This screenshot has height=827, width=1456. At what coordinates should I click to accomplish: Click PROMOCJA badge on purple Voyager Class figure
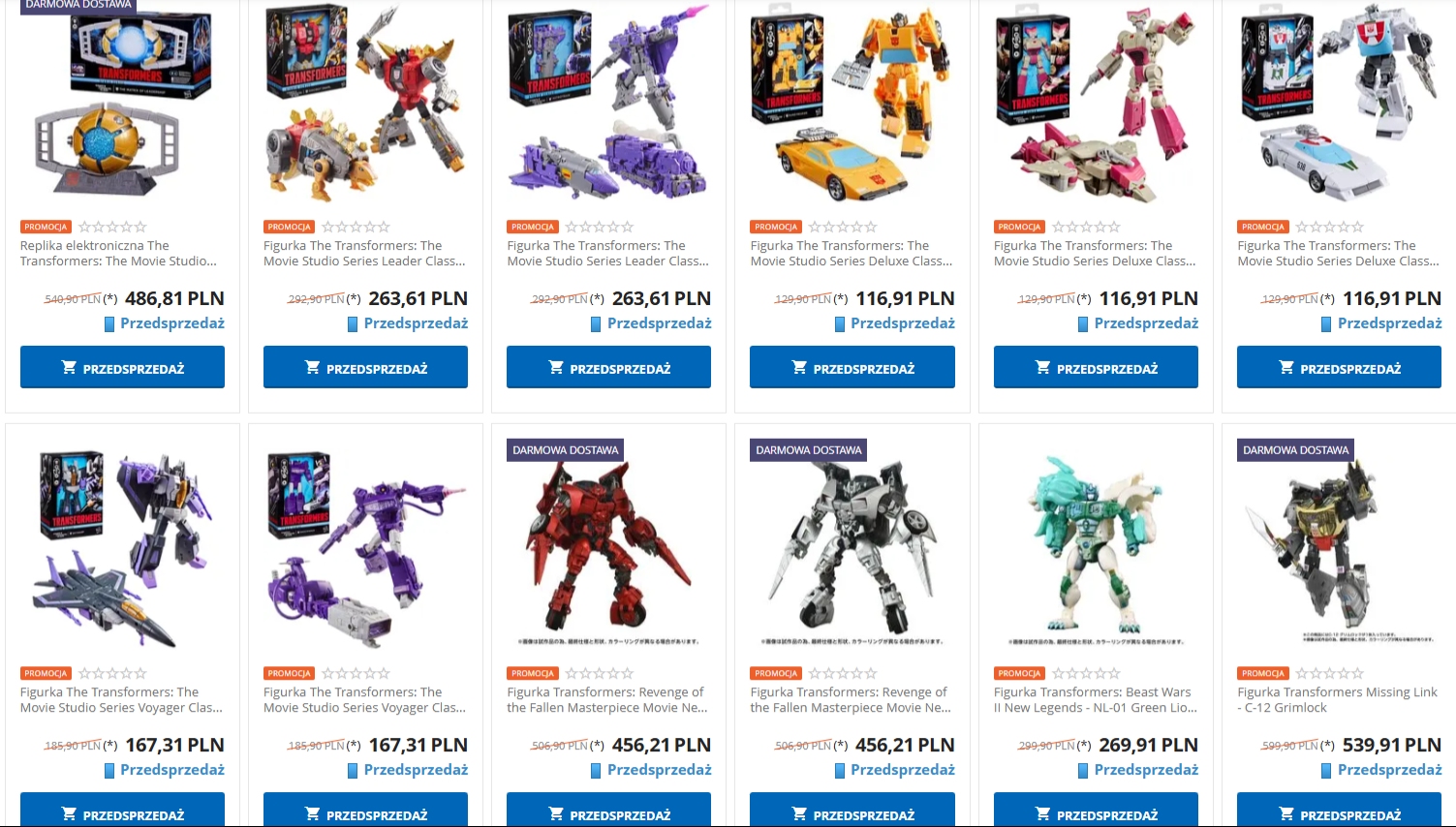click(x=289, y=673)
